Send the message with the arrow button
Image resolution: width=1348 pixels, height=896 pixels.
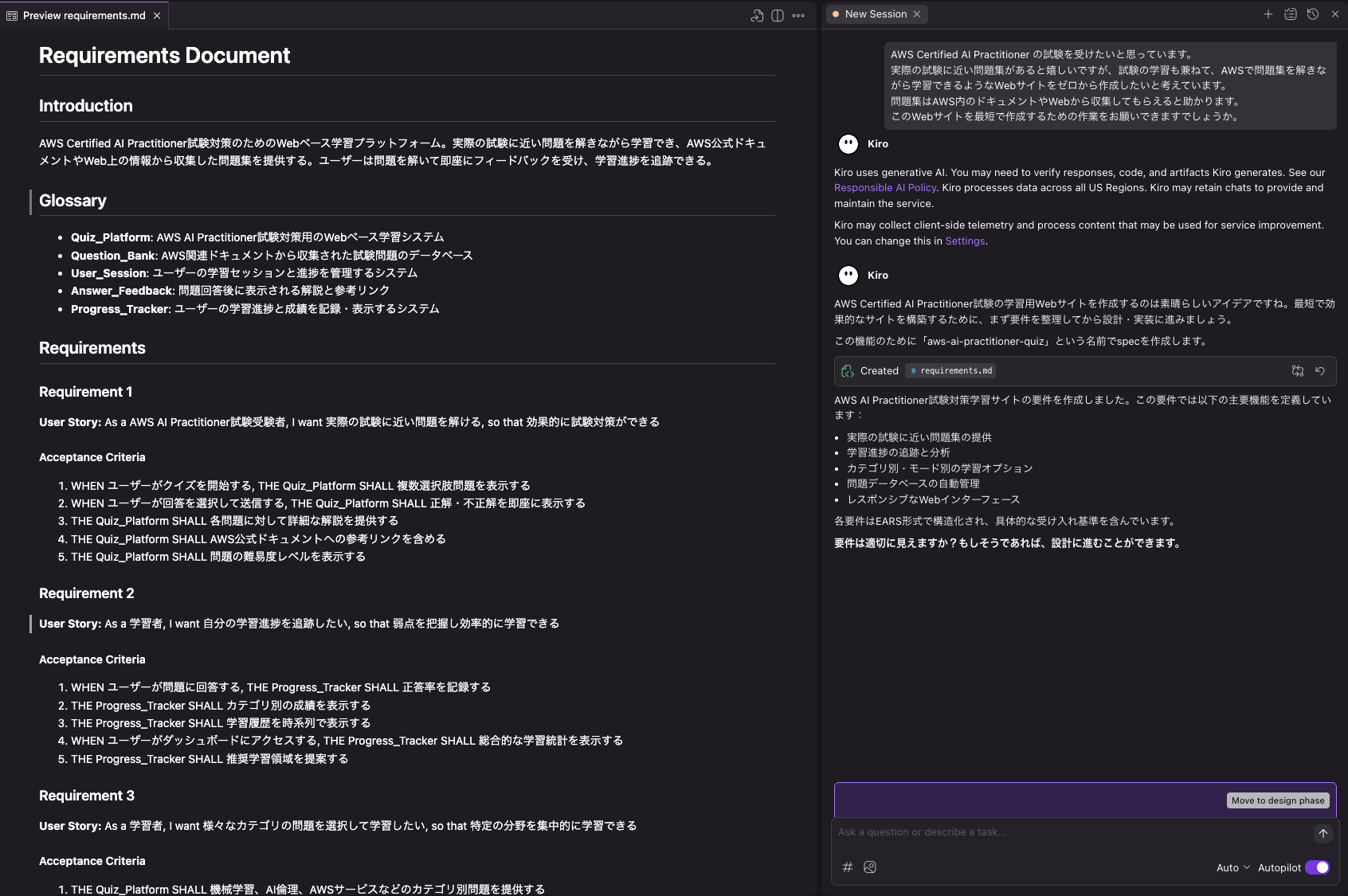tap(1323, 833)
